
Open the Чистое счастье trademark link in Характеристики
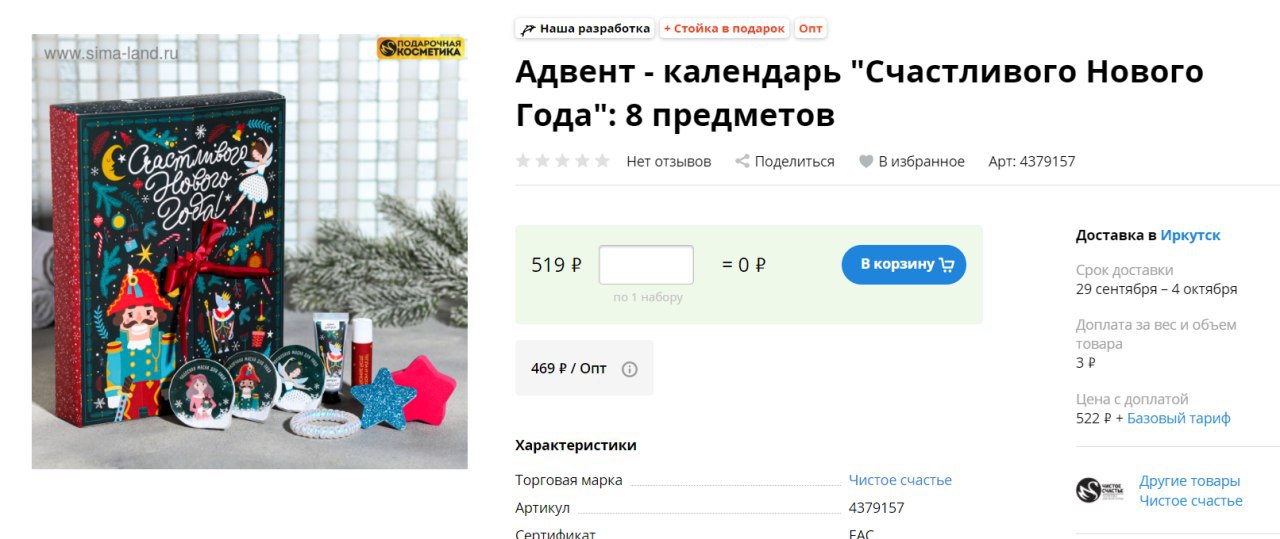[900, 480]
